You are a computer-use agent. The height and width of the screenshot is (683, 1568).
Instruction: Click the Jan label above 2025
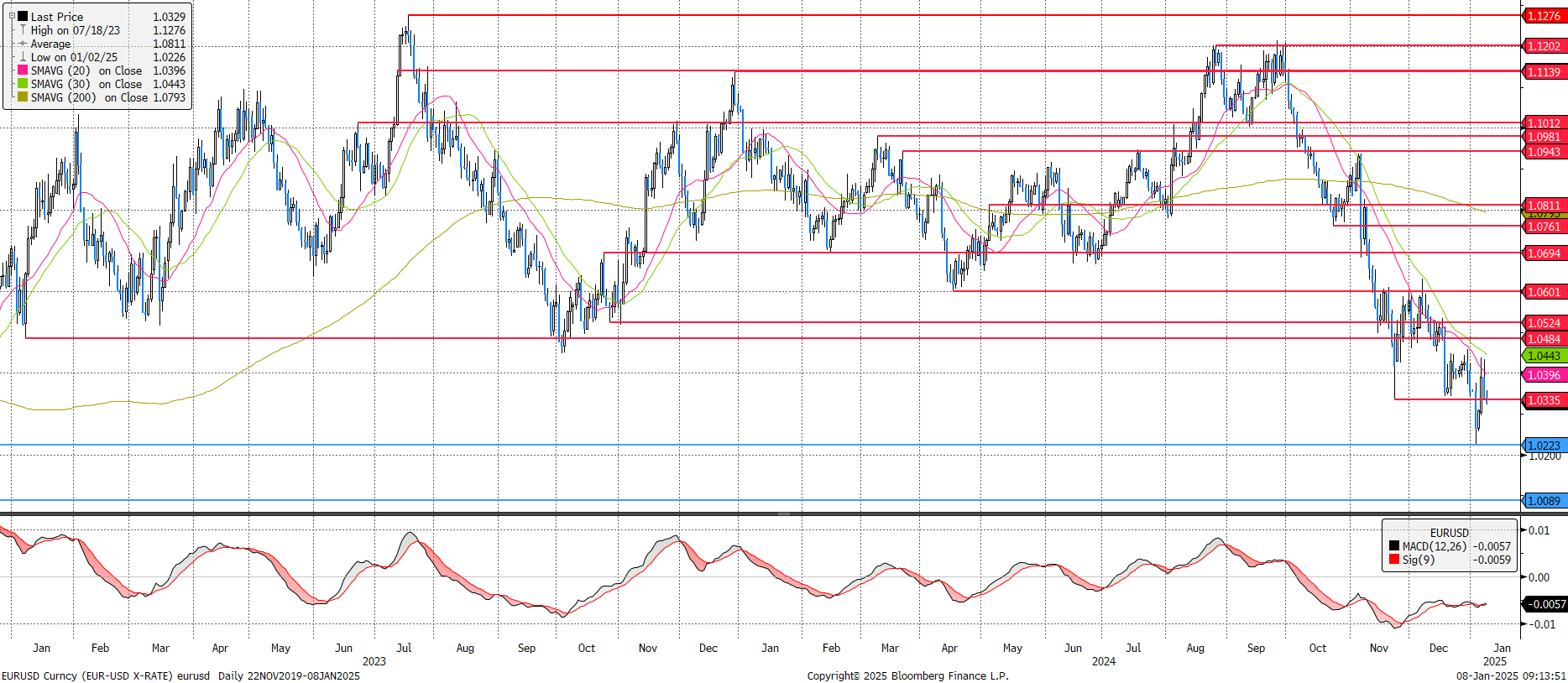(x=1503, y=648)
